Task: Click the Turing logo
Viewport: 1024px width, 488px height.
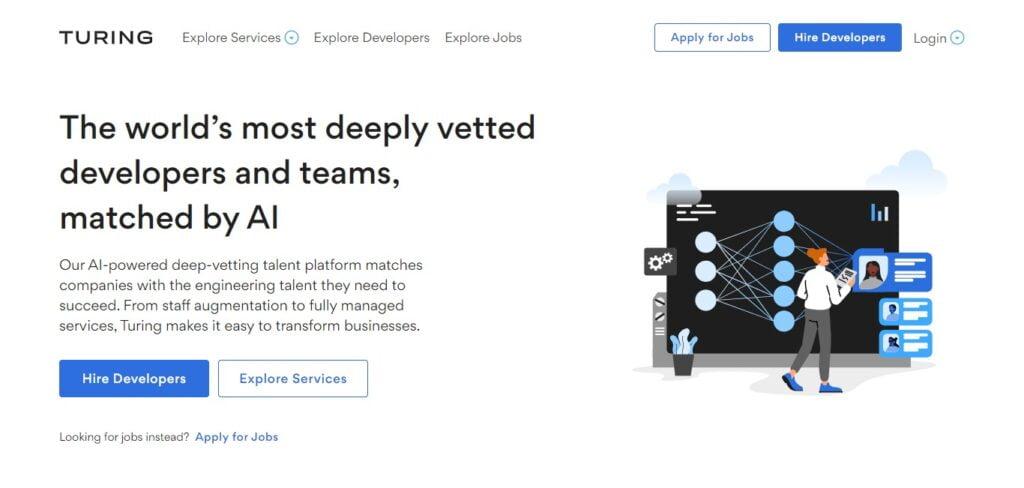Action: click(106, 38)
